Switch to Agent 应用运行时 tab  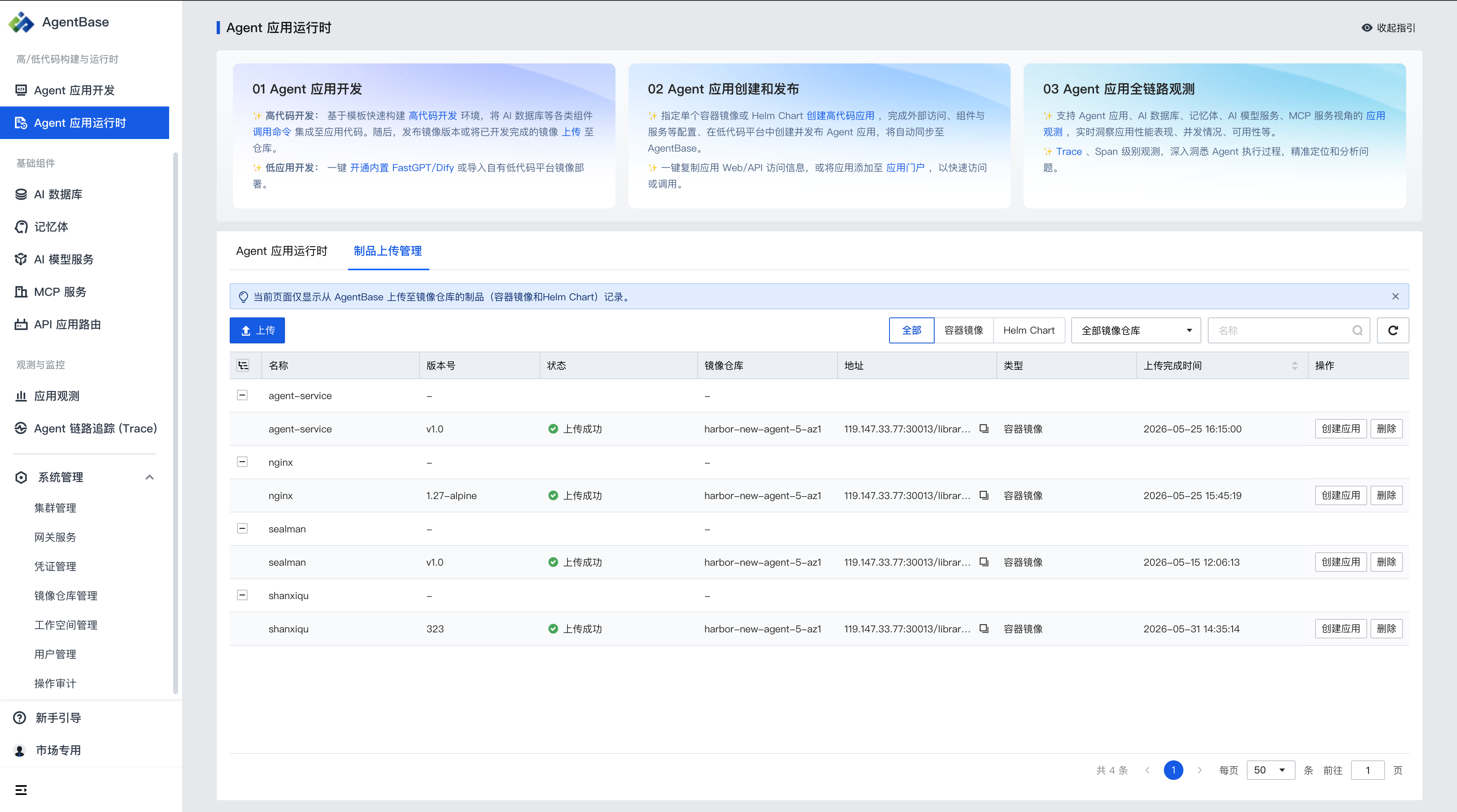pyautogui.click(x=282, y=251)
